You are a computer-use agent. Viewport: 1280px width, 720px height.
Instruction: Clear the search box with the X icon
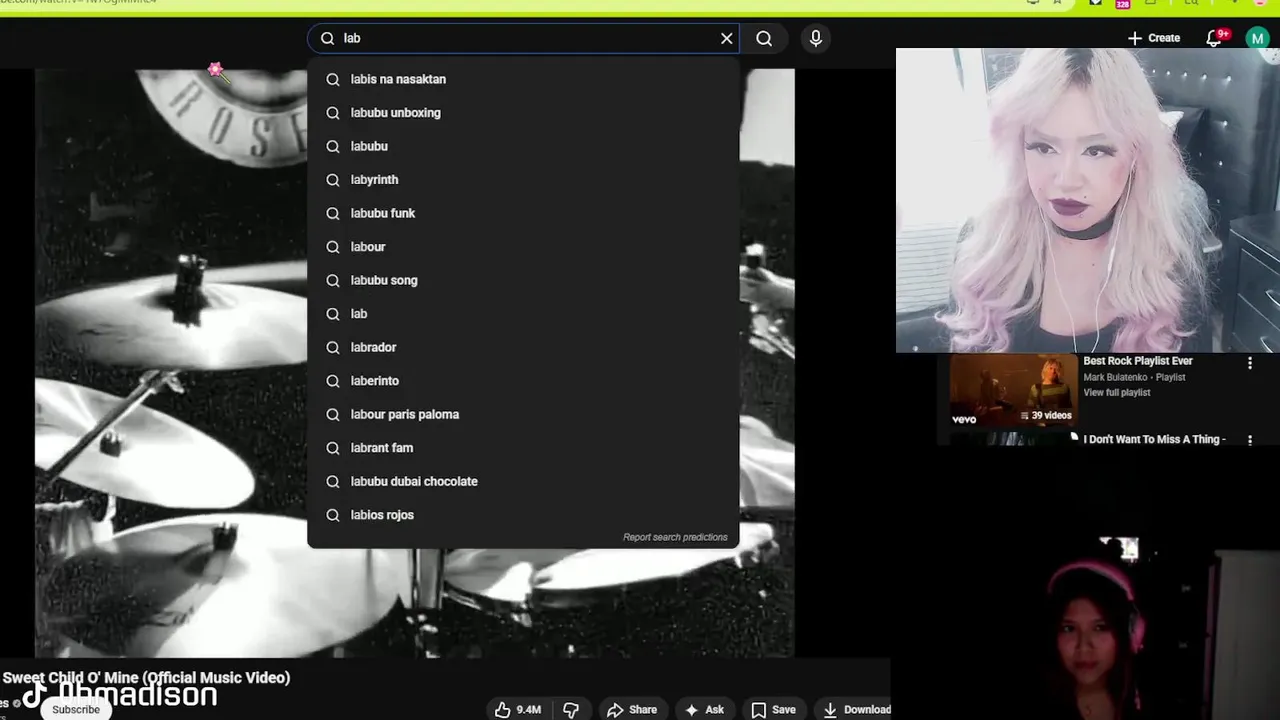pyautogui.click(x=727, y=38)
